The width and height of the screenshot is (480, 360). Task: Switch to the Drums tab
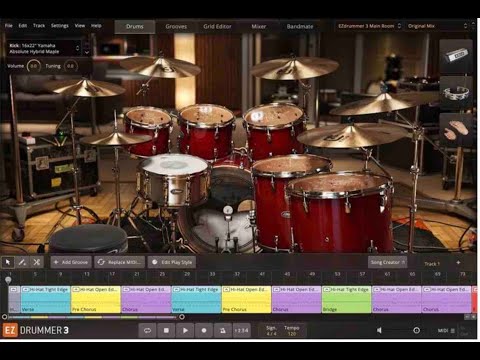point(135,26)
